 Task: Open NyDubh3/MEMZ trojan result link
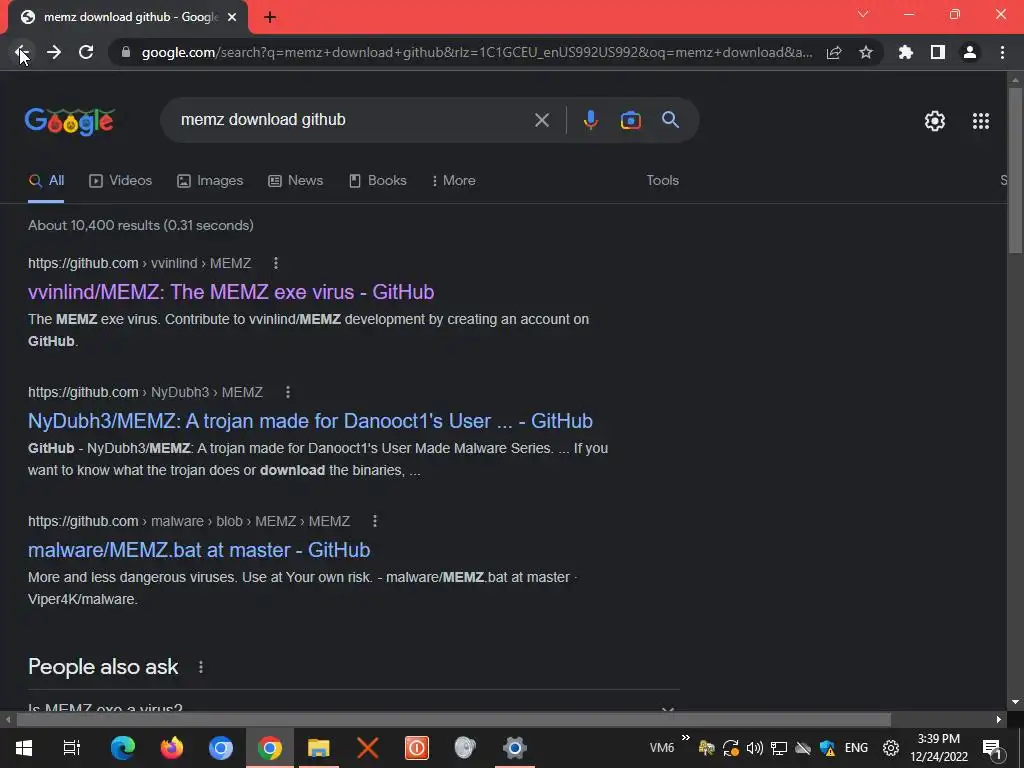pos(310,421)
